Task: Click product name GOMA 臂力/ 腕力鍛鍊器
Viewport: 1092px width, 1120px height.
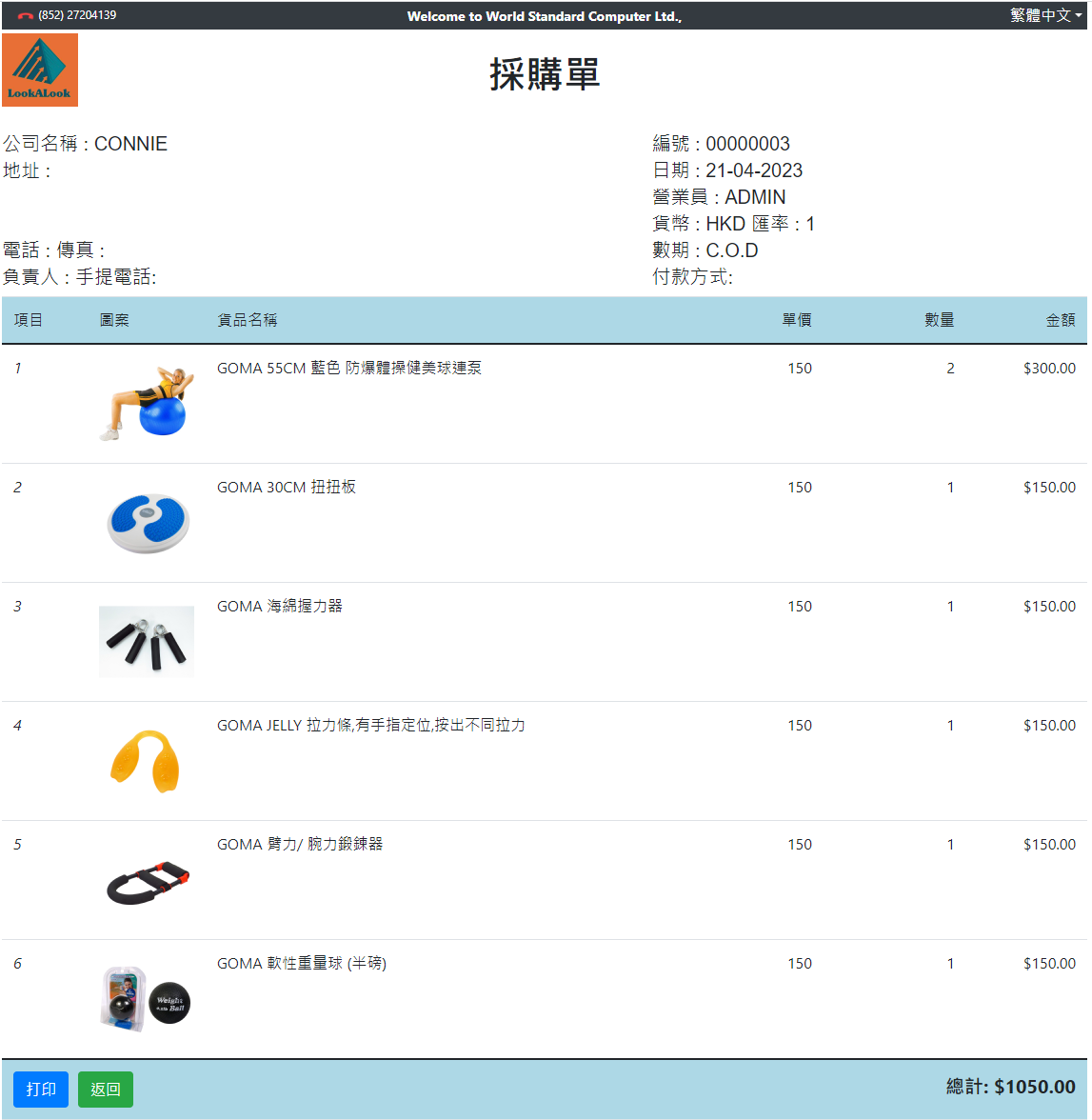Action: click(x=300, y=844)
